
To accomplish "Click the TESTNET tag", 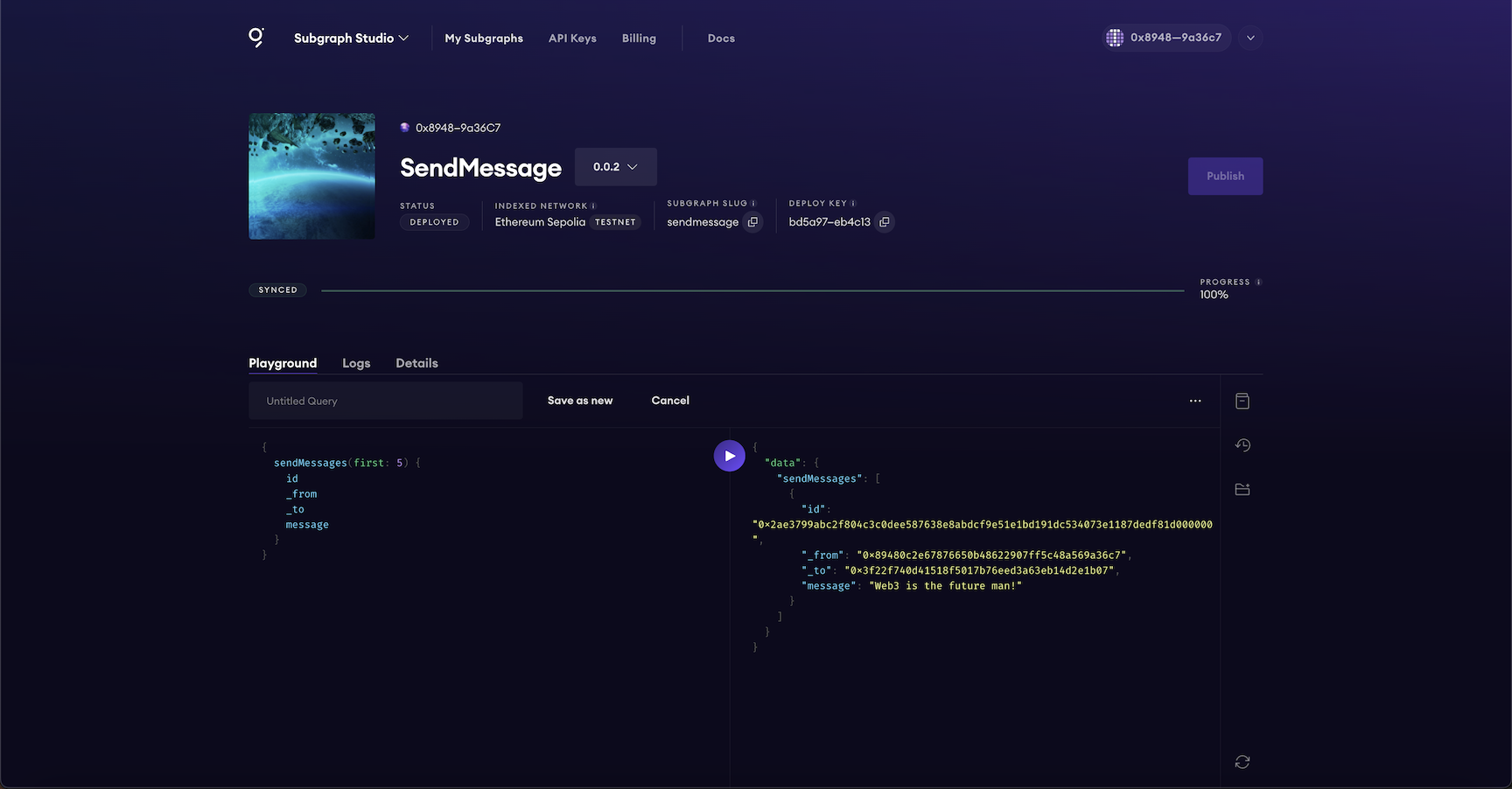I will (615, 222).
